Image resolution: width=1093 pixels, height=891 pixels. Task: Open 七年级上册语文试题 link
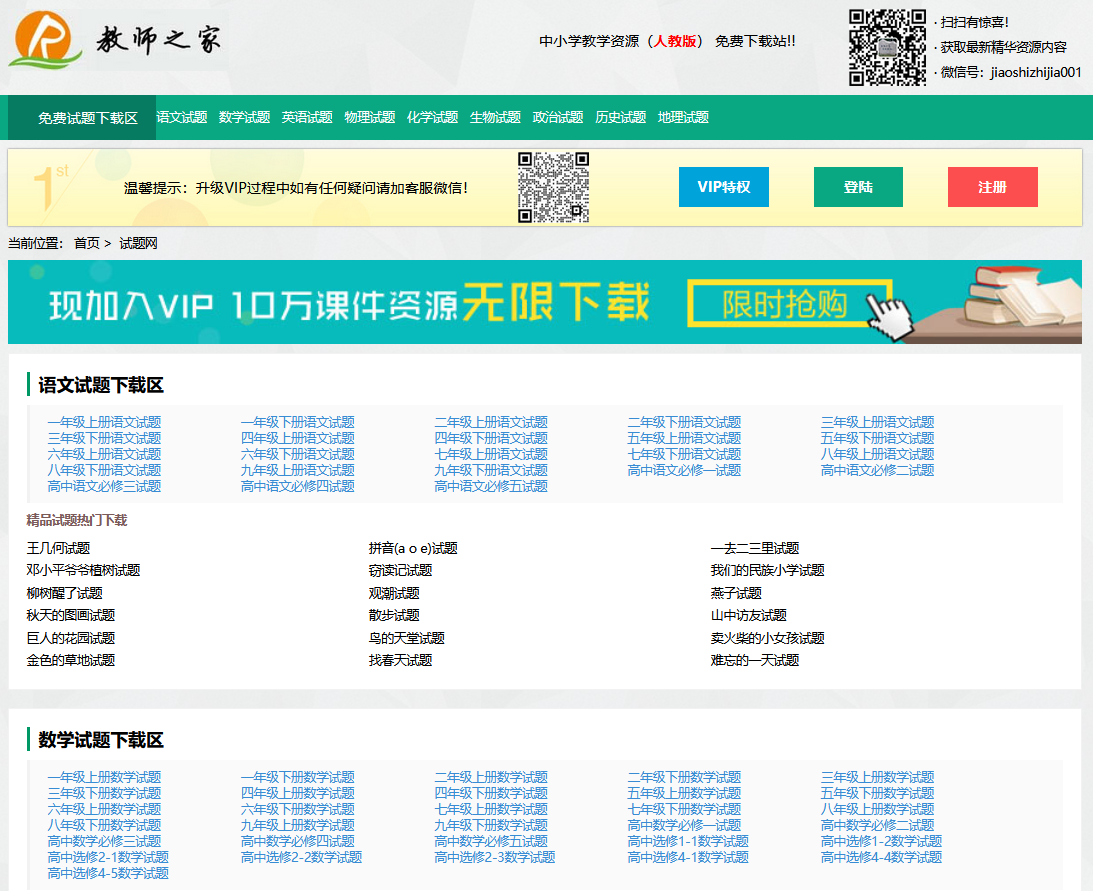(x=491, y=454)
